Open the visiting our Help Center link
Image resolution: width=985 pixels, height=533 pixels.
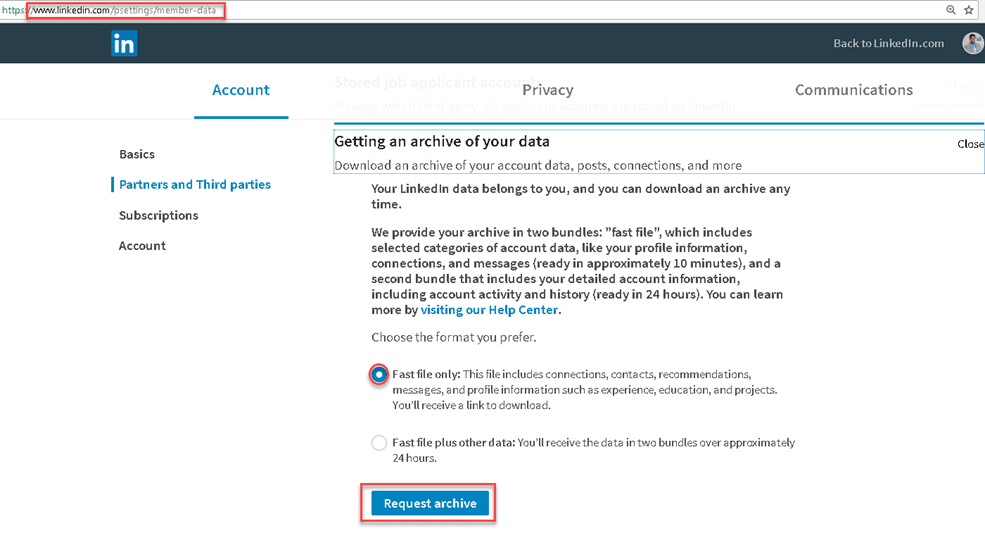click(x=489, y=310)
